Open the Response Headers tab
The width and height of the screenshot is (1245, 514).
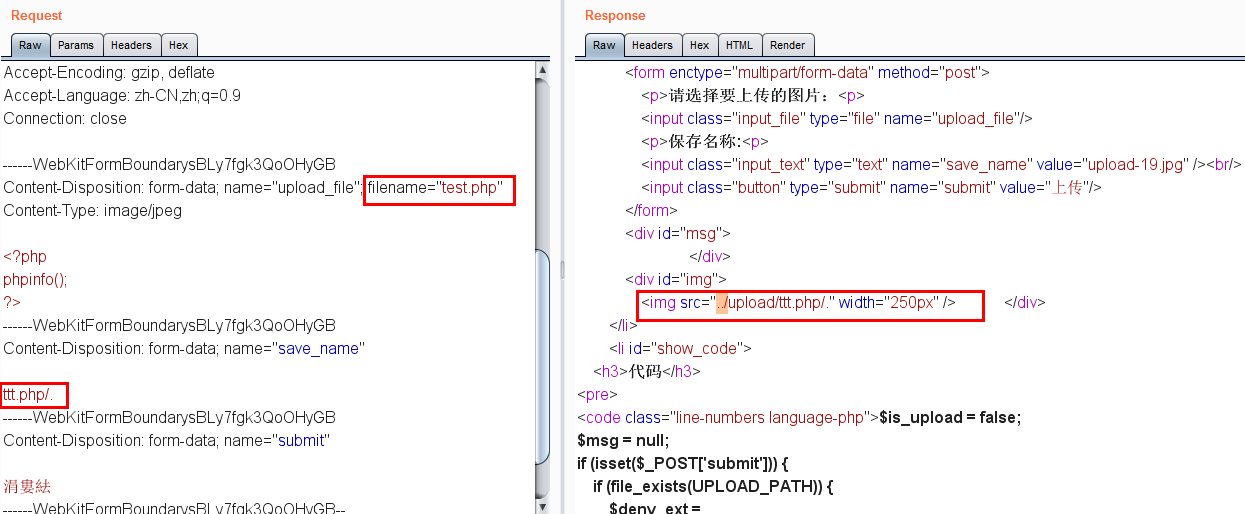pos(652,45)
